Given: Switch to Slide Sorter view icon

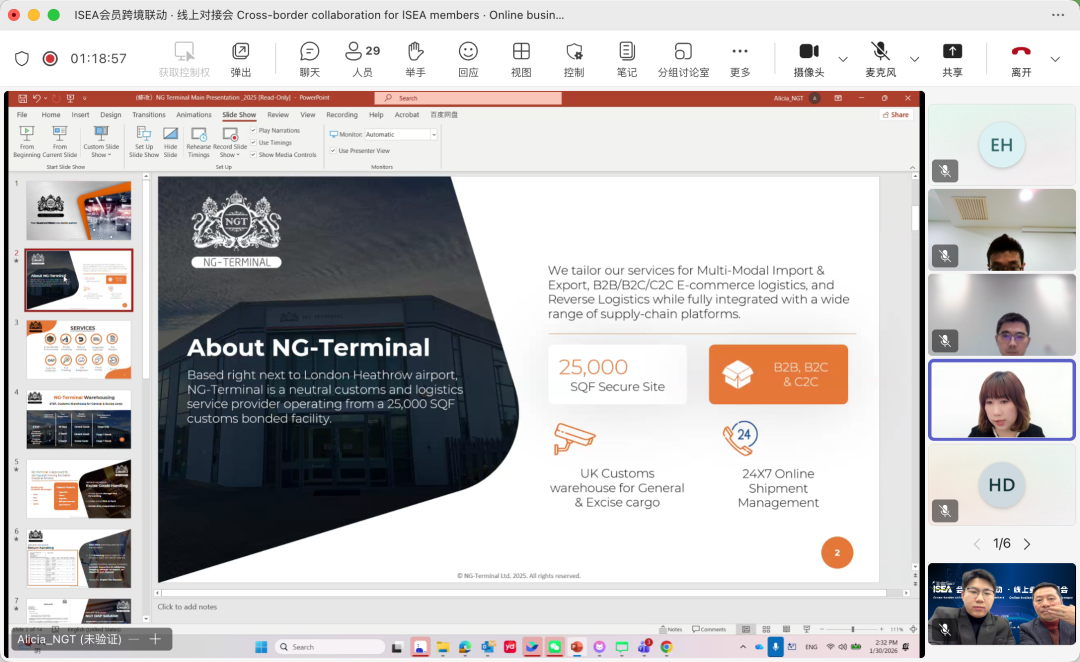Looking at the screenshot, I should pyautogui.click(x=766, y=629).
